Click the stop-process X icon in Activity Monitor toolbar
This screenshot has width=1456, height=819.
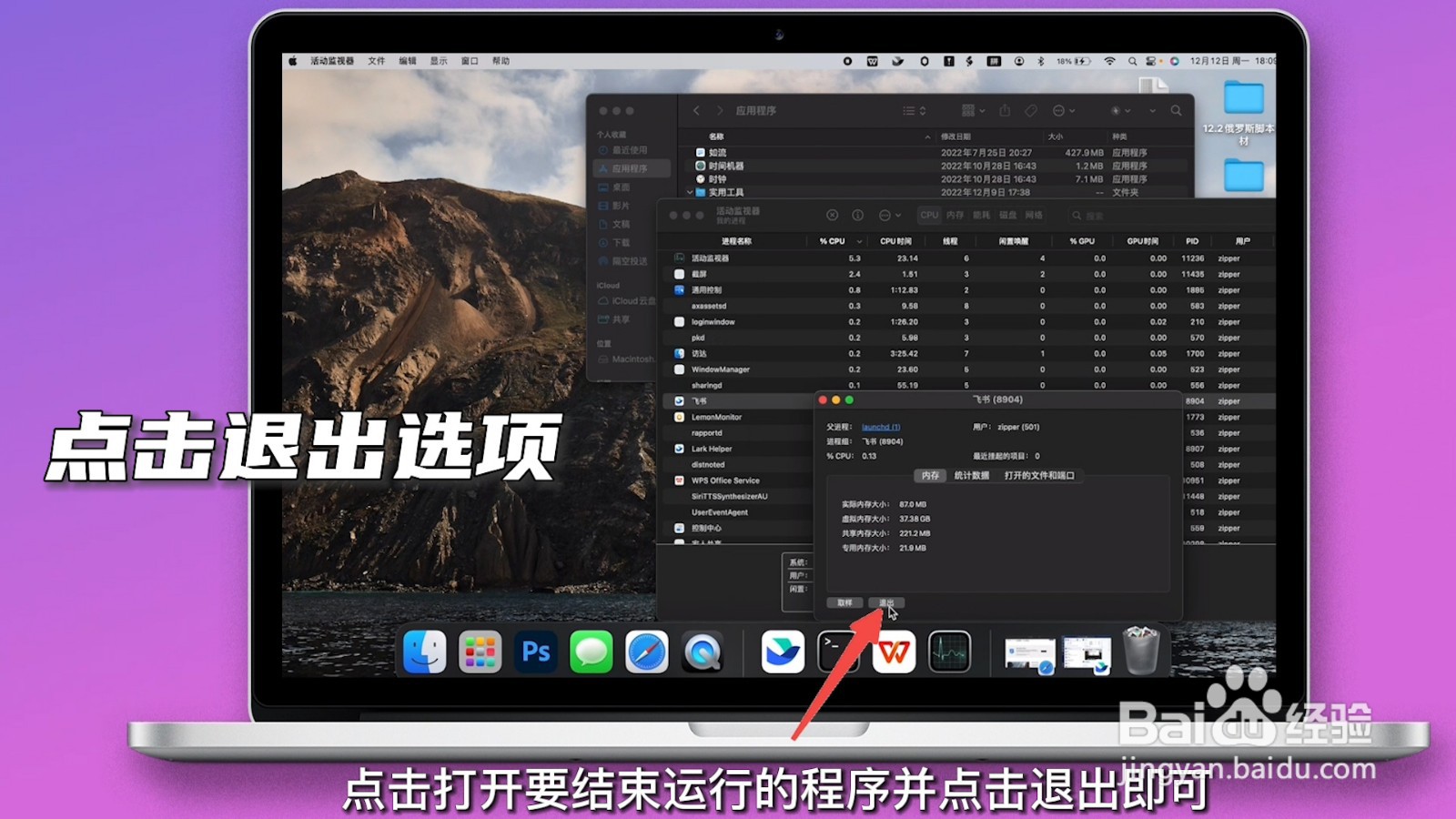click(832, 215)
